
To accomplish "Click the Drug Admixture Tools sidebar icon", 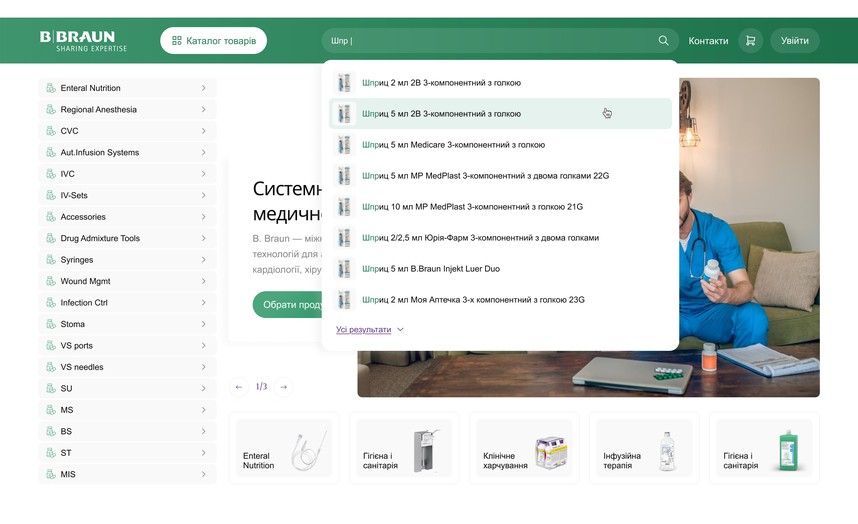I will click(x=51, y=238).
